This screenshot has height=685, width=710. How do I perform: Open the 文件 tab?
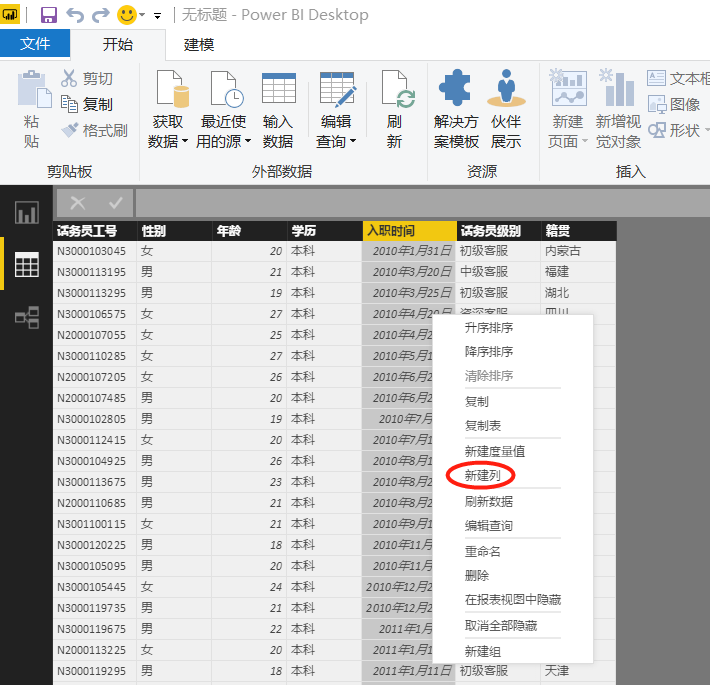[35, 43]
